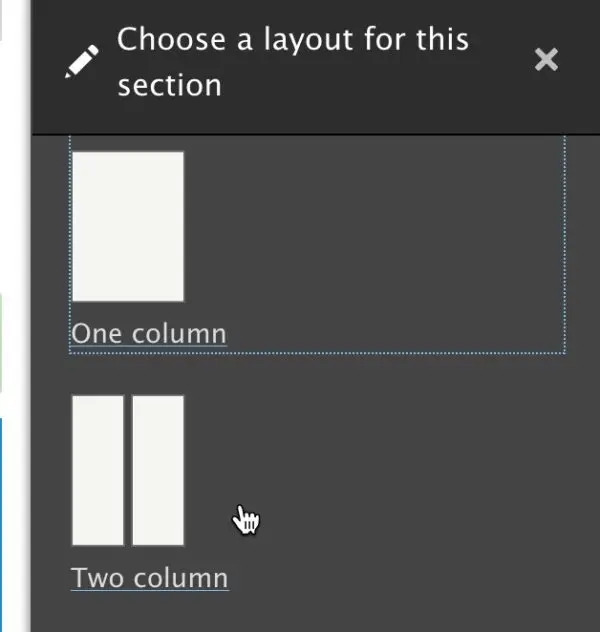
Task: Click the word "Two" in Two column link
Action: (97, 578)
